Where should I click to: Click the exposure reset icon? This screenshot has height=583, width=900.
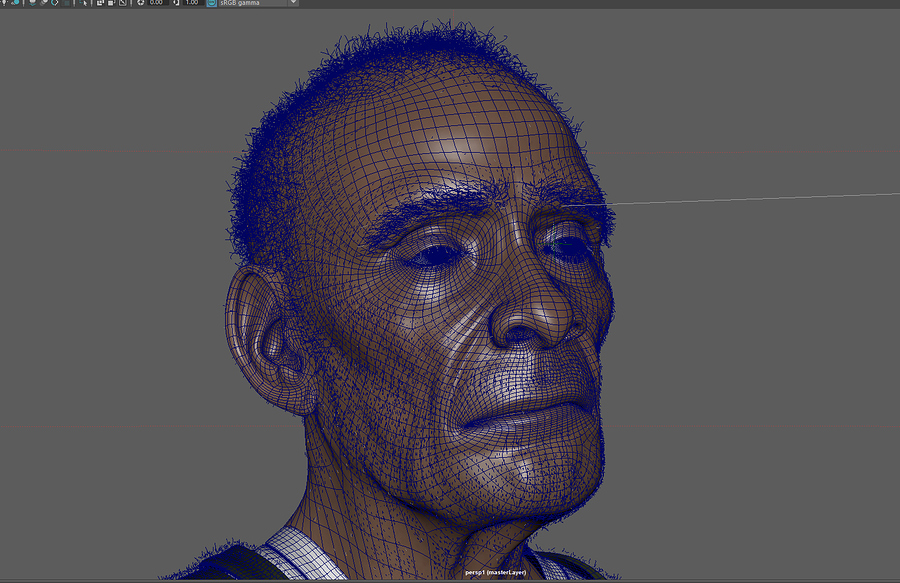pos(140,3)
